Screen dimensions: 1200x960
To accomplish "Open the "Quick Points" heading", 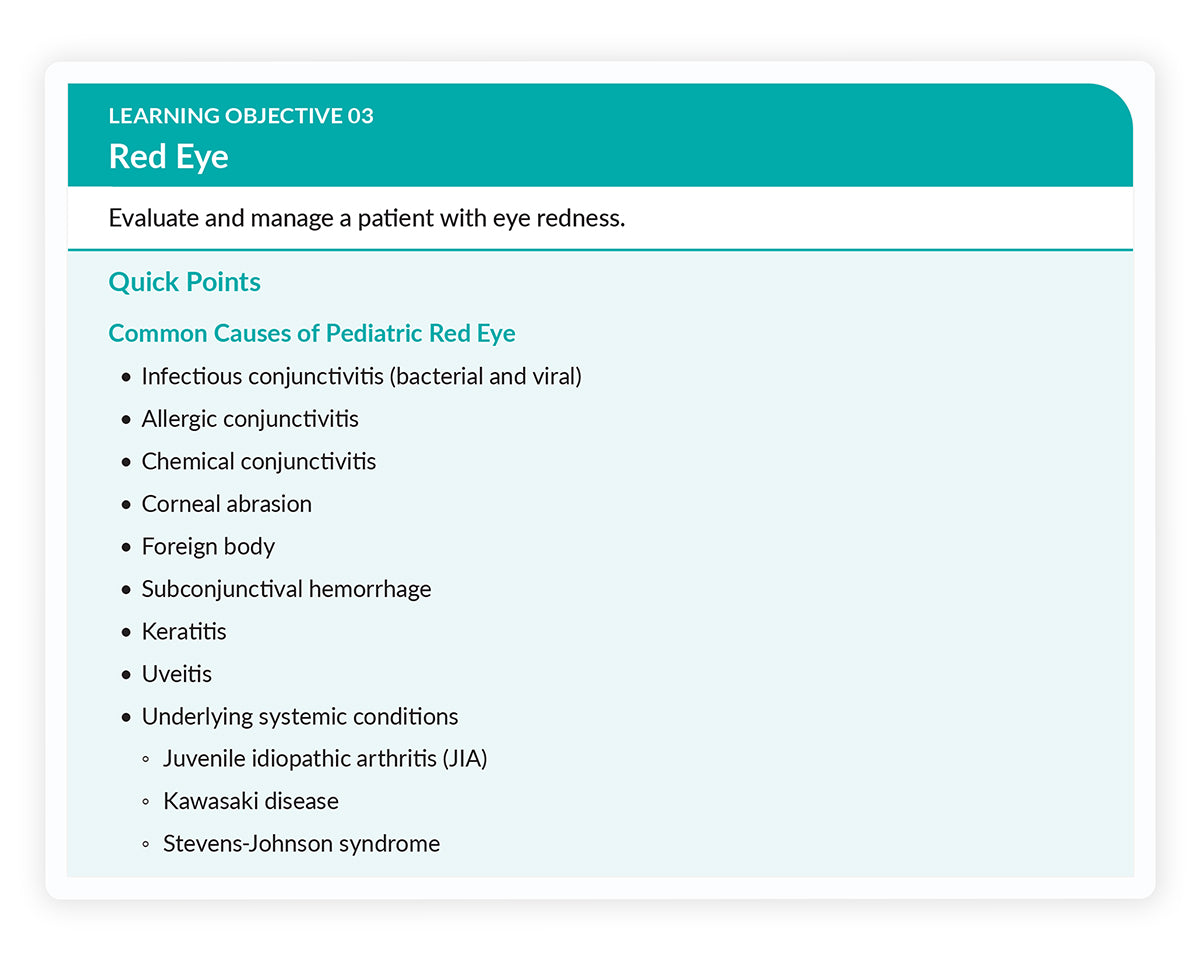I will click(184, 282).
